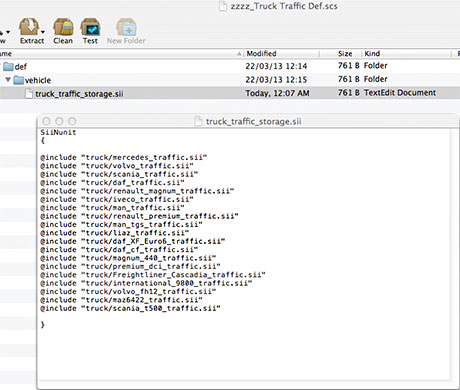Click the daf_XF_Euro6_traffic.sii include line
460x390 pixels.
click(x=133, y=241)
